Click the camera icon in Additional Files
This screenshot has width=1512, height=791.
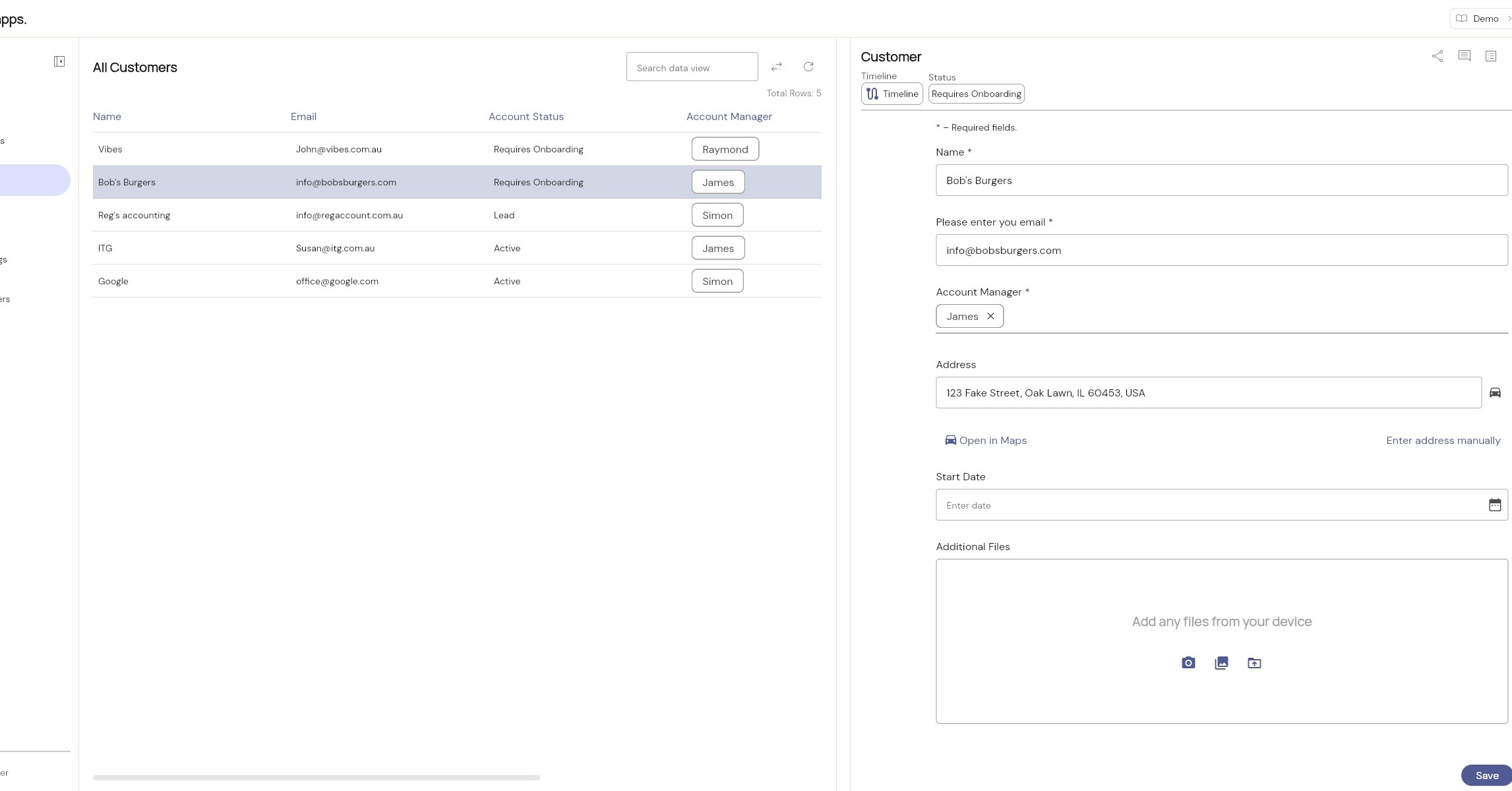click(1188, 663)
